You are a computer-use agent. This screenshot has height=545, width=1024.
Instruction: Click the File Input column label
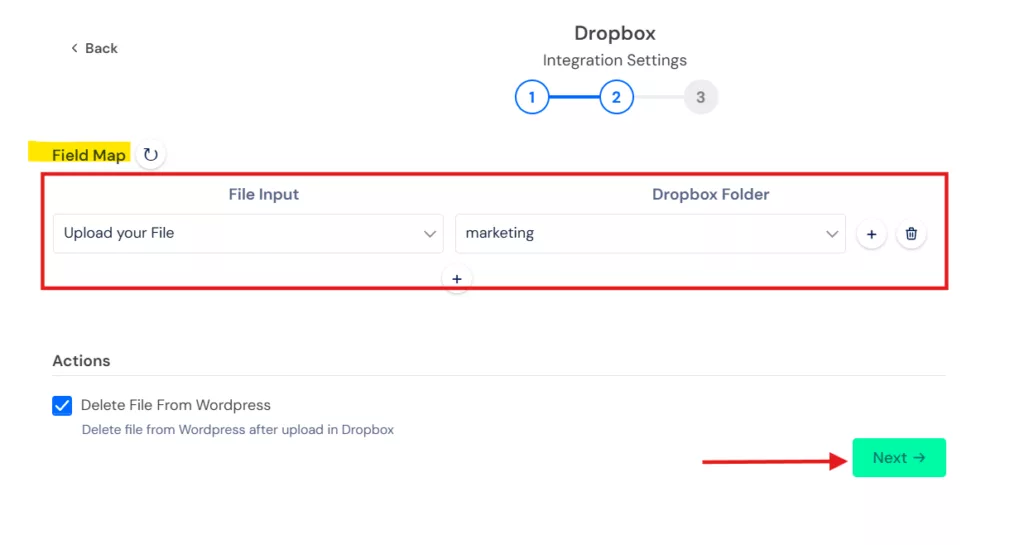264,195
